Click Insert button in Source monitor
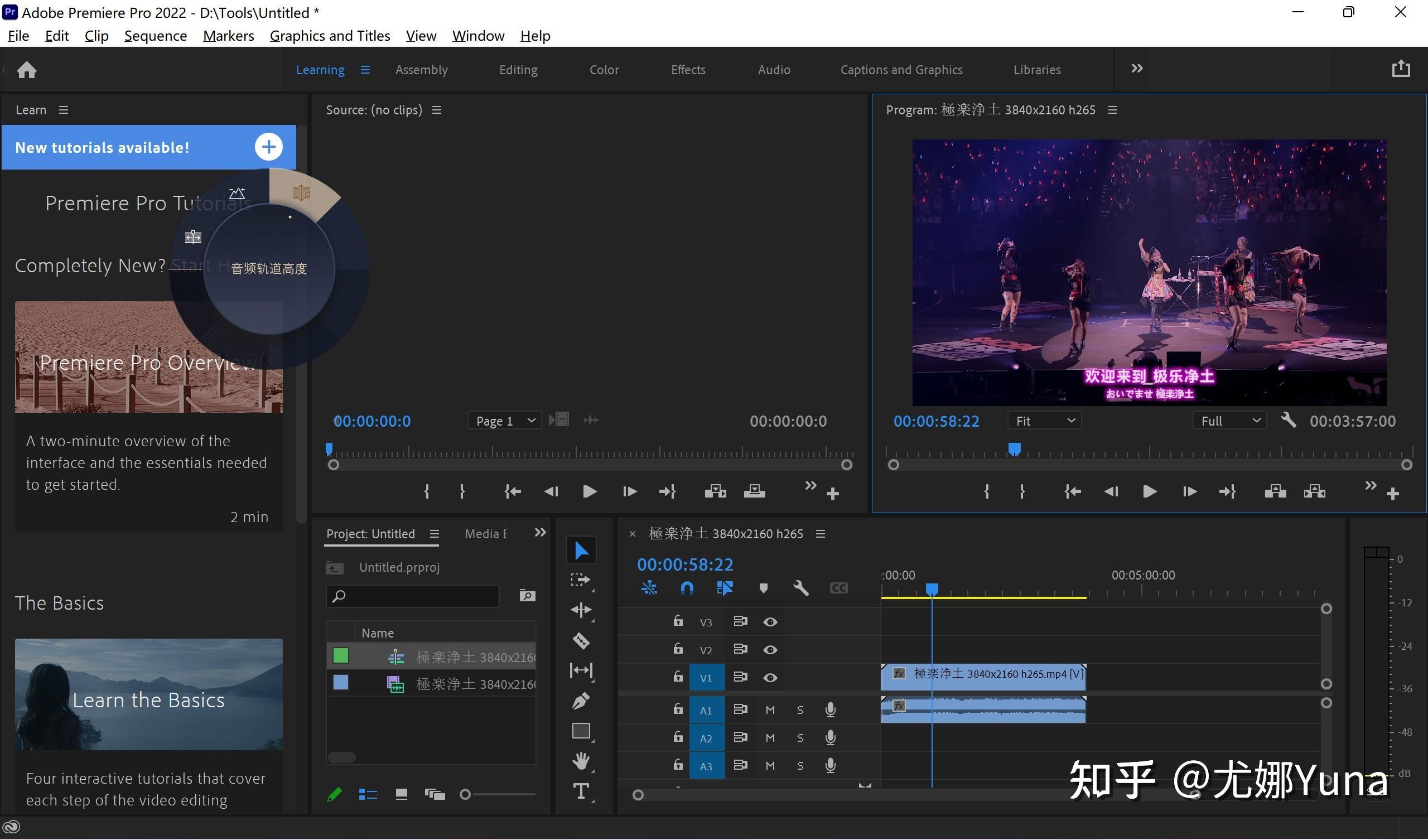This screenshot has width=1428, height=840. [x=715, y=491]
